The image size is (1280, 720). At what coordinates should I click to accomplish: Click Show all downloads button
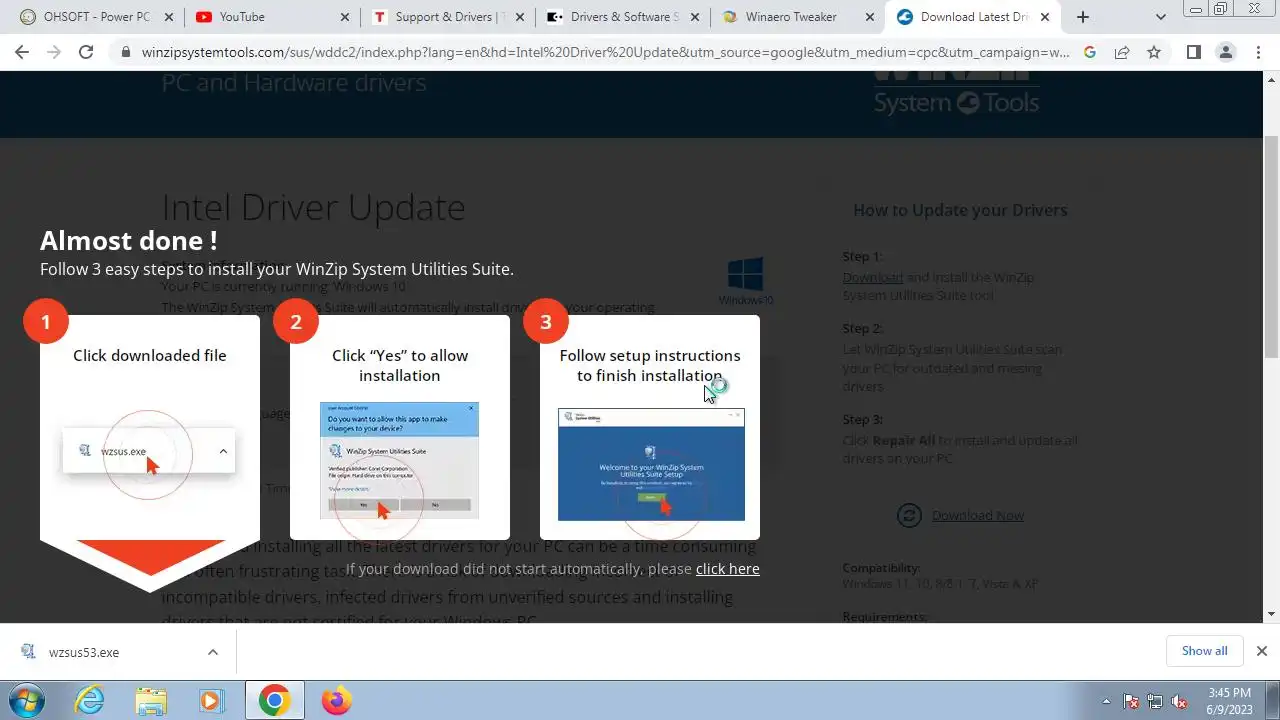1204,651
